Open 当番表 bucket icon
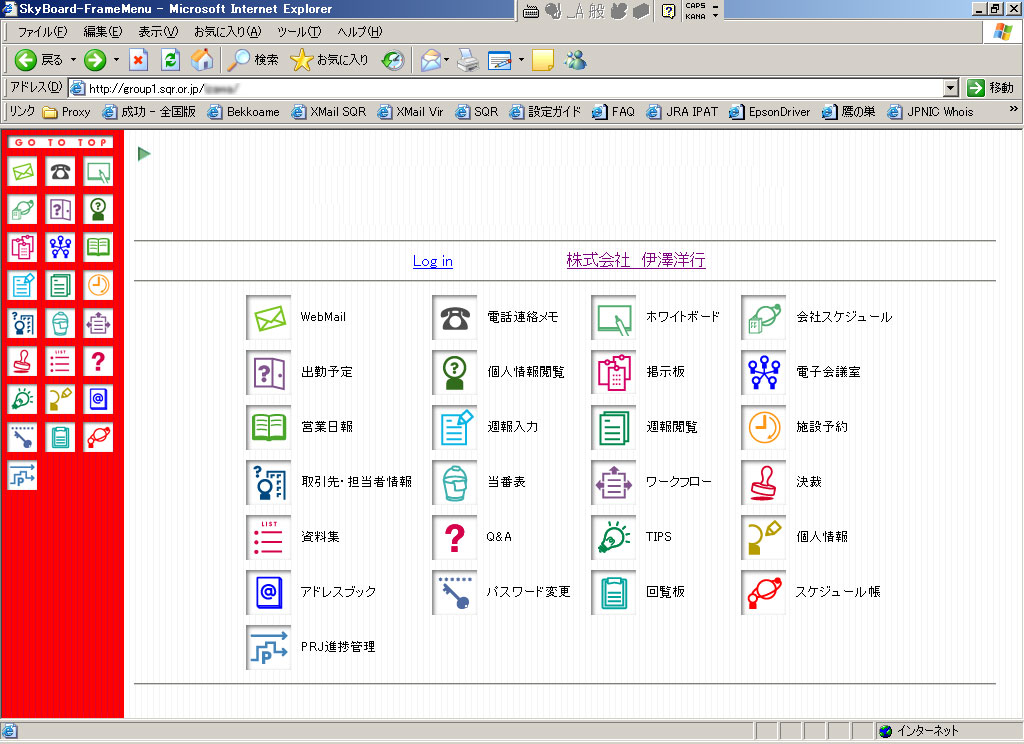The width and height of the screenshot is (1024, 744). 455,482
